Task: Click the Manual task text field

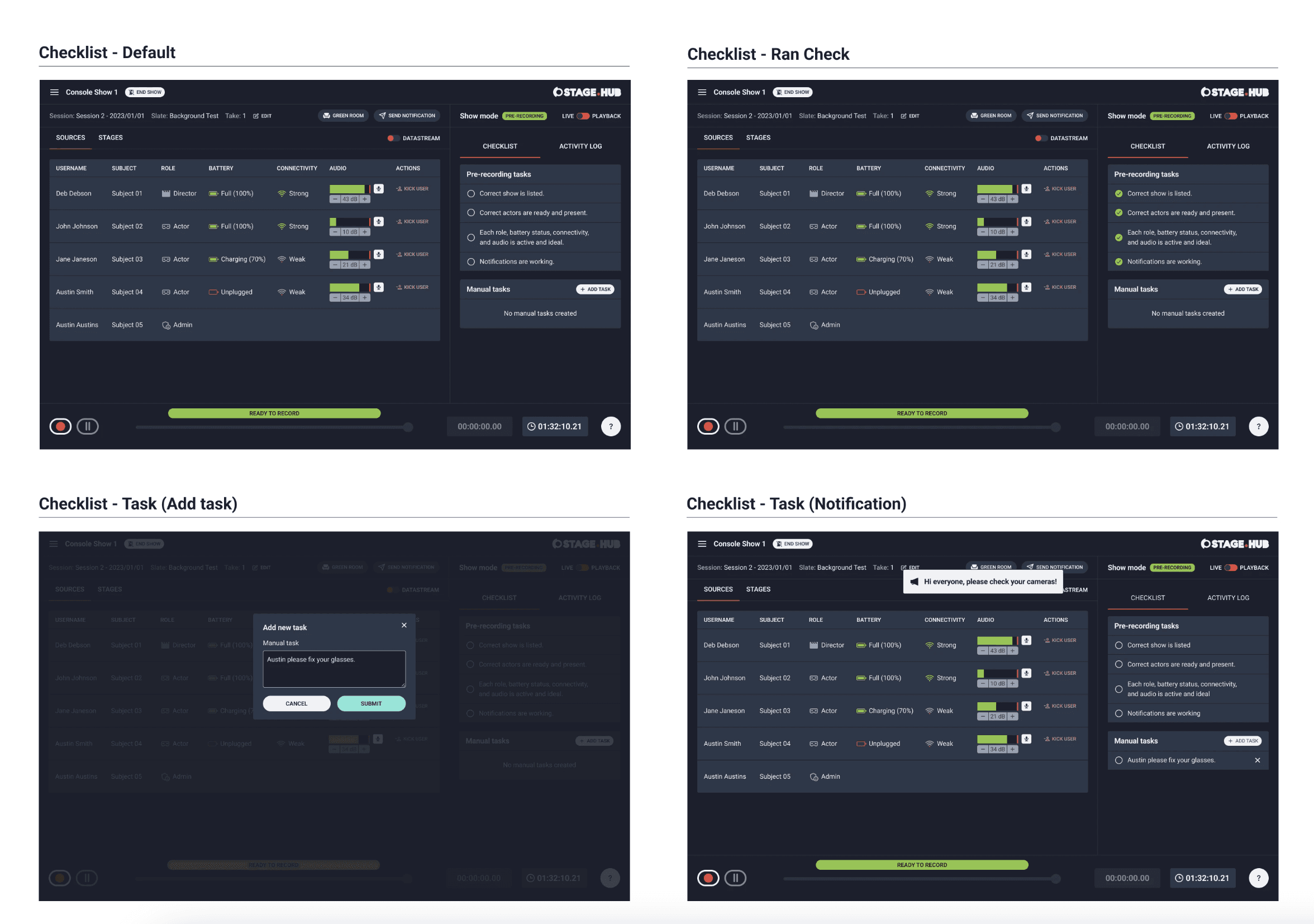Action: (x=334, y=669)
